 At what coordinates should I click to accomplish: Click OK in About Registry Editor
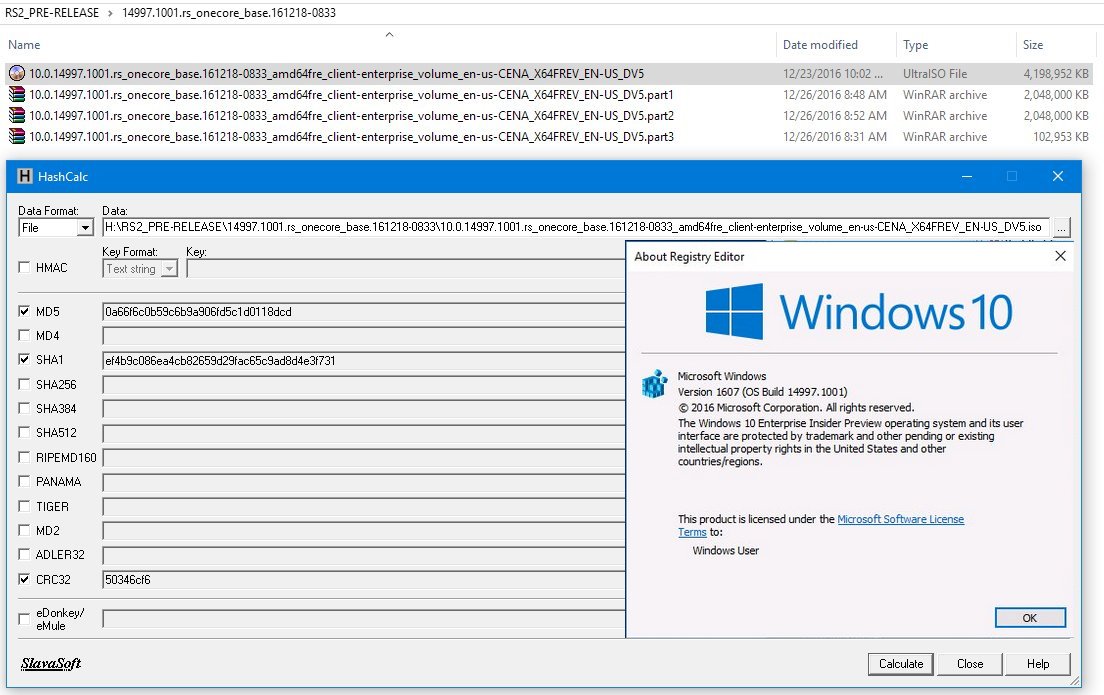point(1030,618)
